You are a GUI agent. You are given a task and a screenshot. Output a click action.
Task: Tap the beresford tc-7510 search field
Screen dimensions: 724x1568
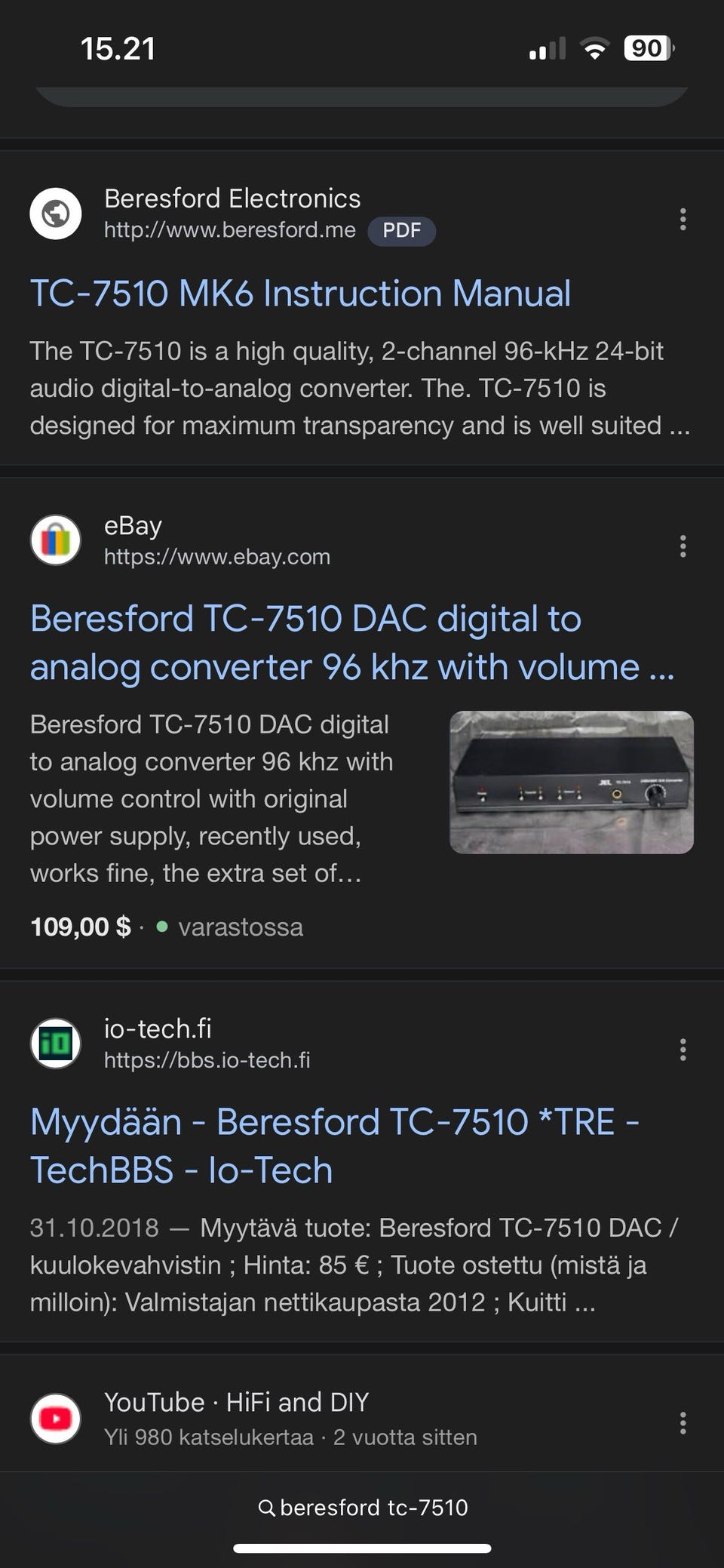coord(373,1508)
